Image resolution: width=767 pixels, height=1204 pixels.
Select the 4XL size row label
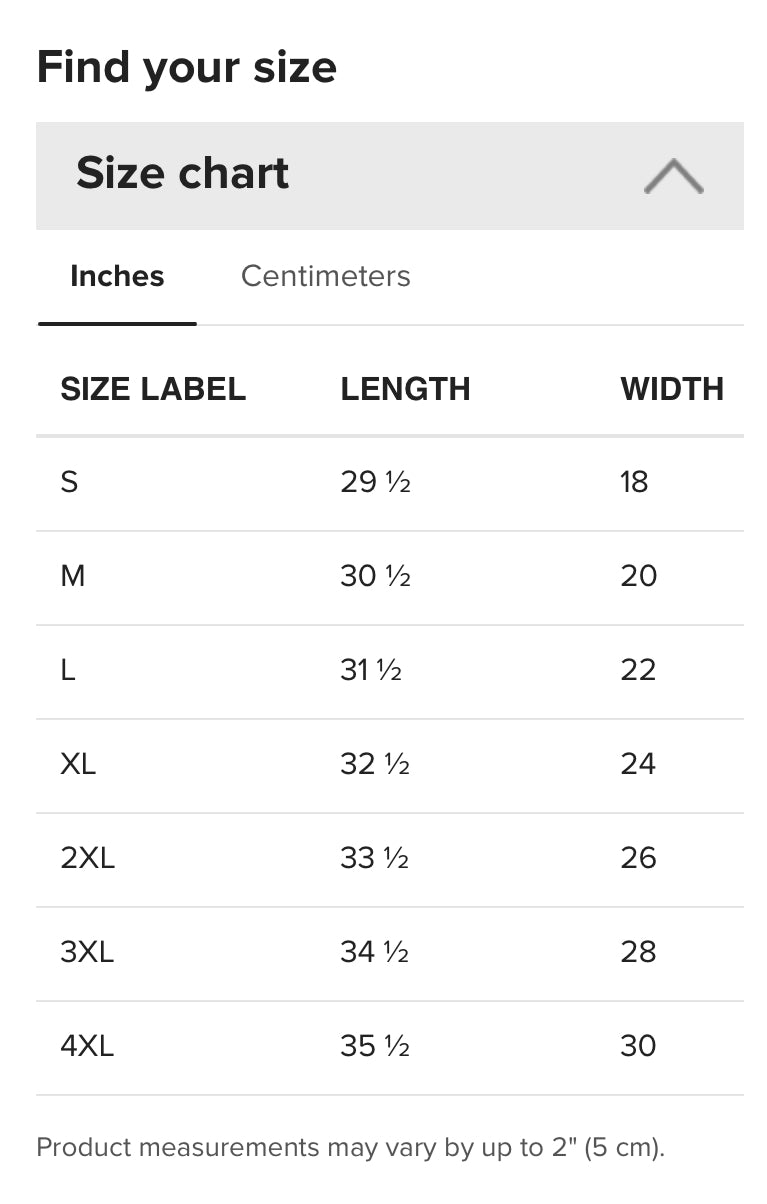click(x=87, y=1046)
